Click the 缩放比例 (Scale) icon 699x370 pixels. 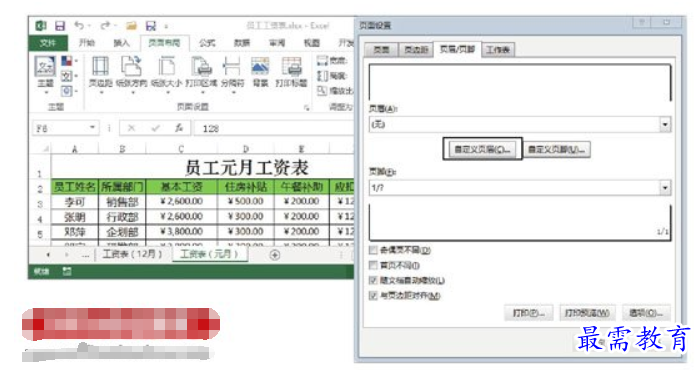322,91
